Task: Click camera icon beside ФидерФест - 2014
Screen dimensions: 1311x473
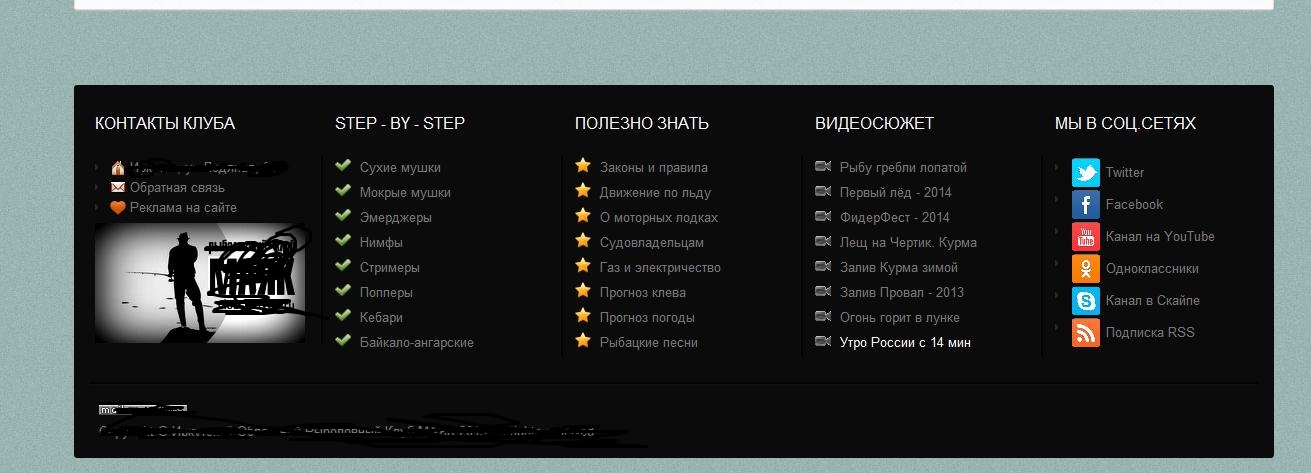Action: click(823, 216)
